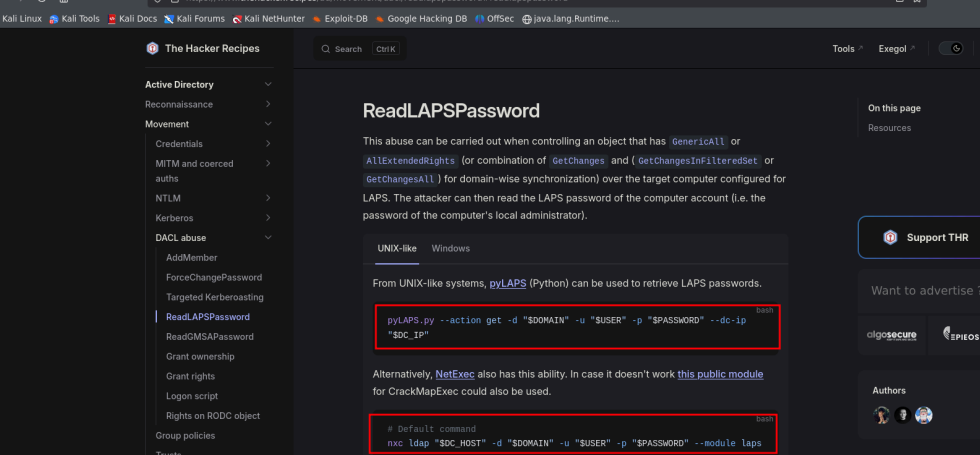Open Kali Forums bookmark
980x455 pixels.
(x=194, y=19)
